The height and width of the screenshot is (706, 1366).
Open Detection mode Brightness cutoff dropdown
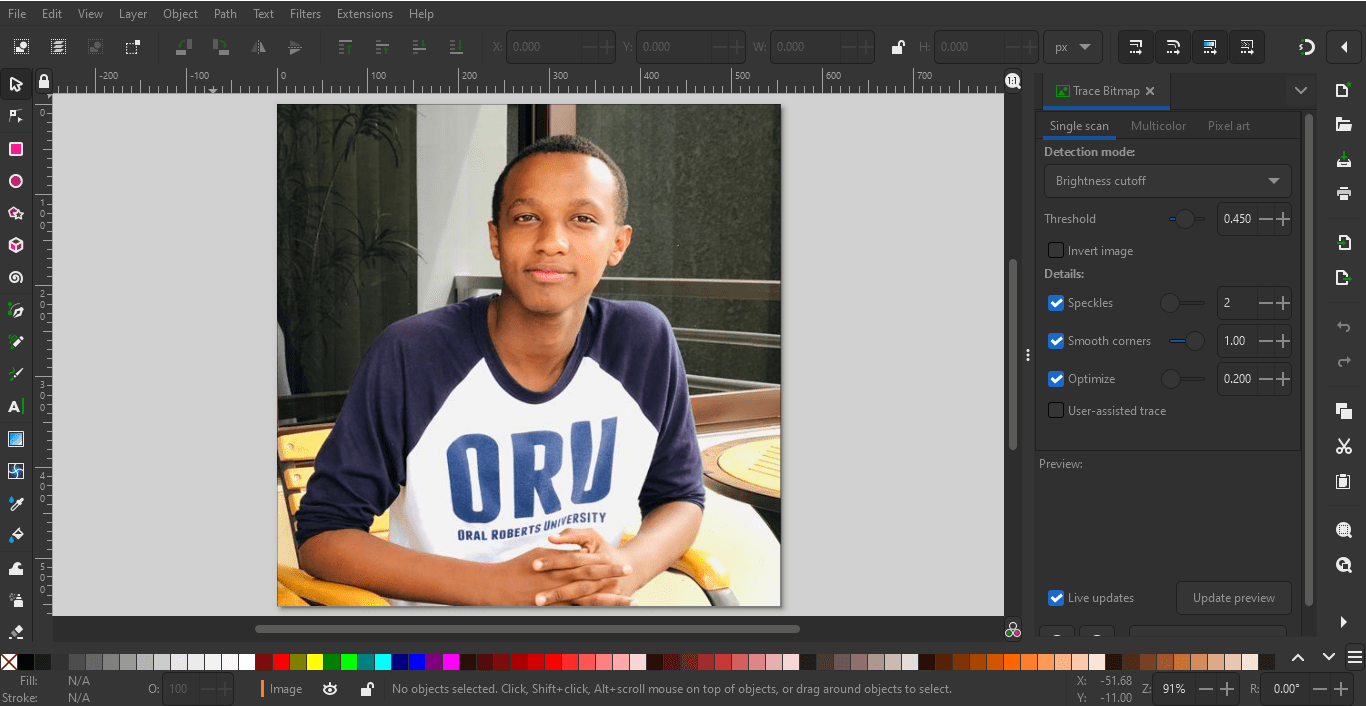[x=1167, y=181]
